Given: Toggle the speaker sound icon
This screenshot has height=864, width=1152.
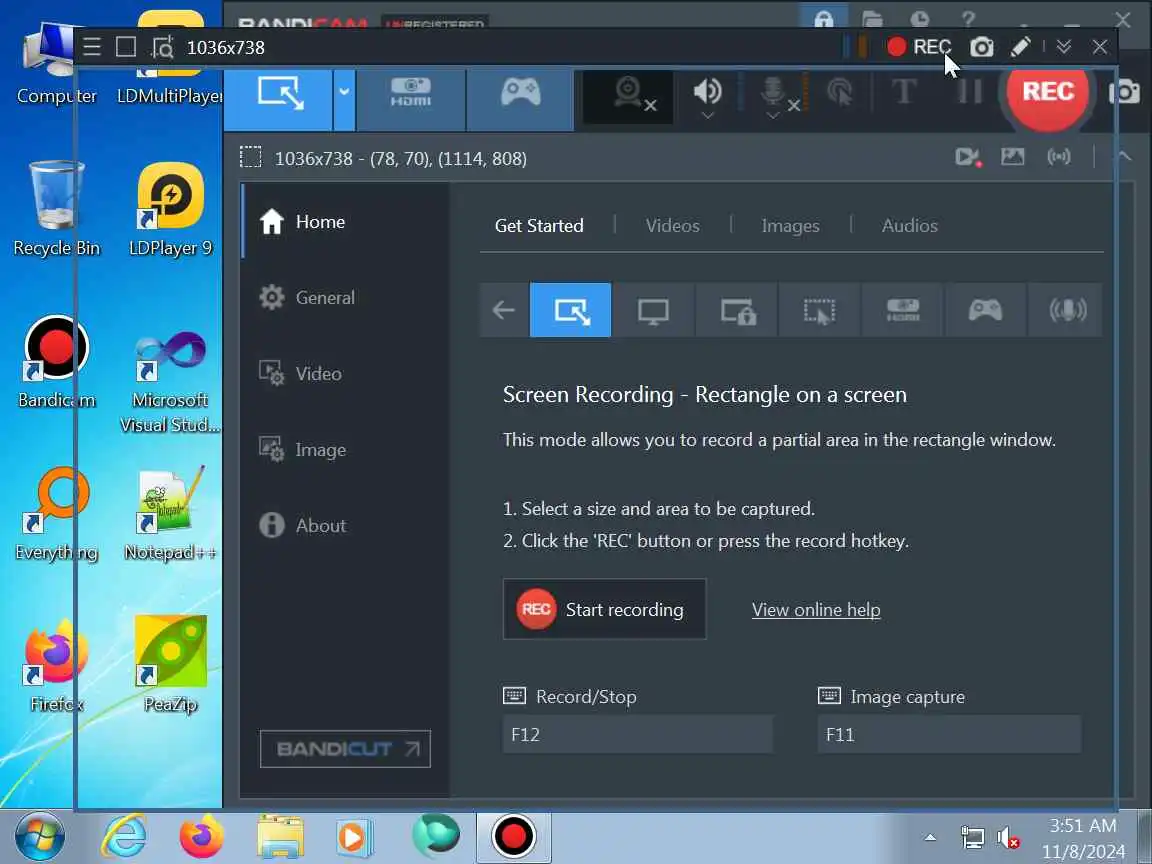Looking at the screenshot, I should coord(708,90).
